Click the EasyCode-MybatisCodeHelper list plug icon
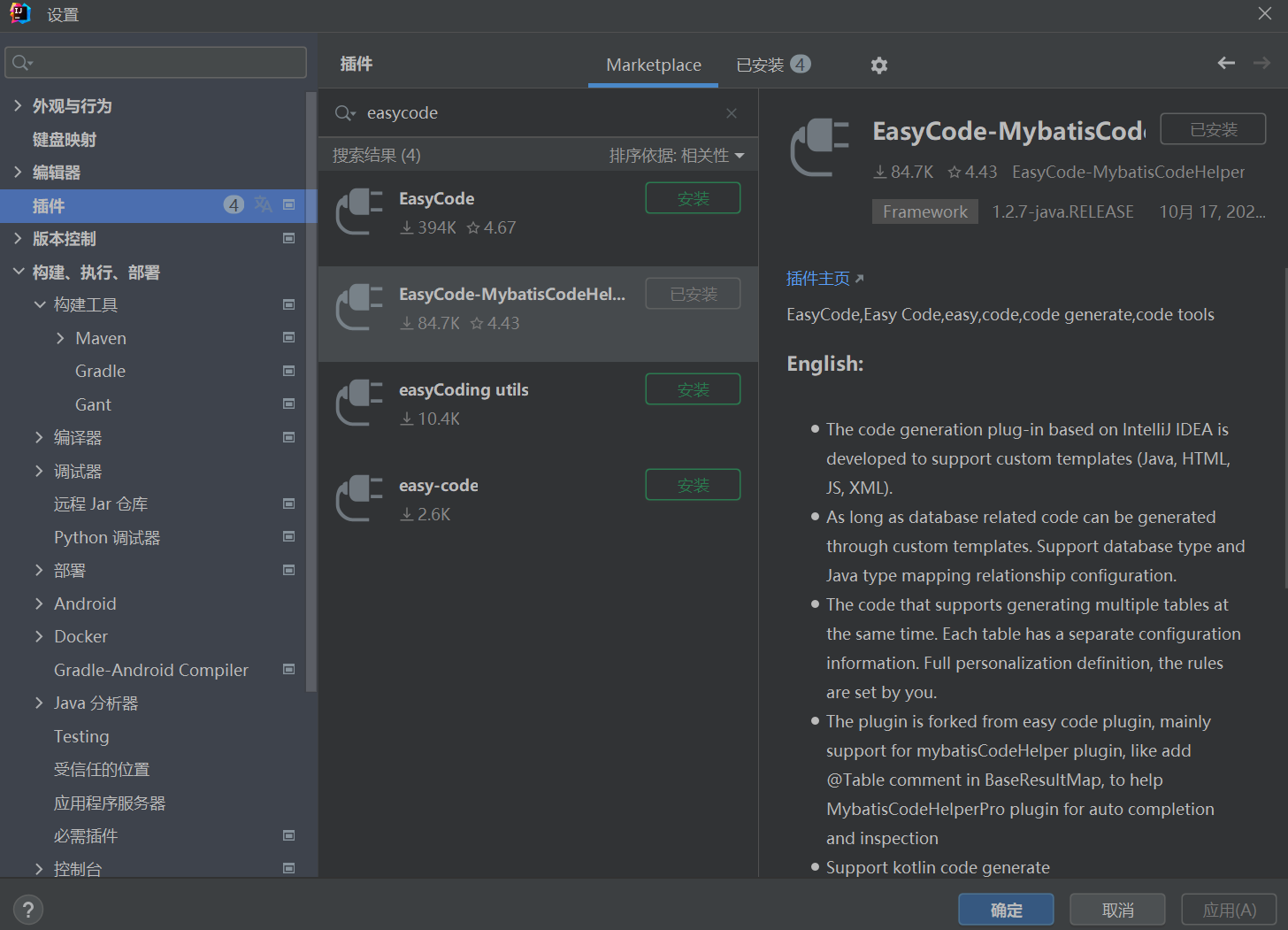 point(360,308)
